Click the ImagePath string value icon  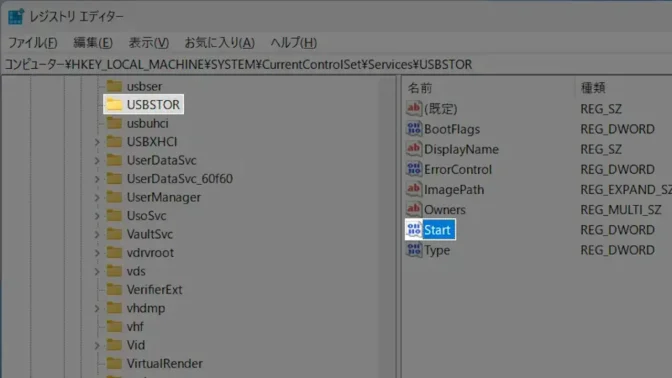click(414, 189)
